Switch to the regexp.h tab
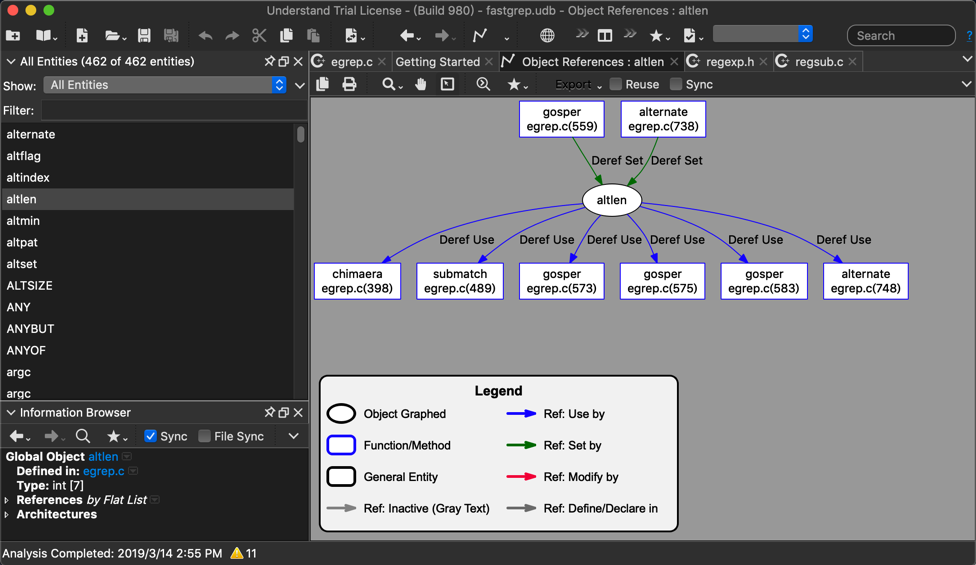This screenshot has height=565, width=976. [729, 62]
